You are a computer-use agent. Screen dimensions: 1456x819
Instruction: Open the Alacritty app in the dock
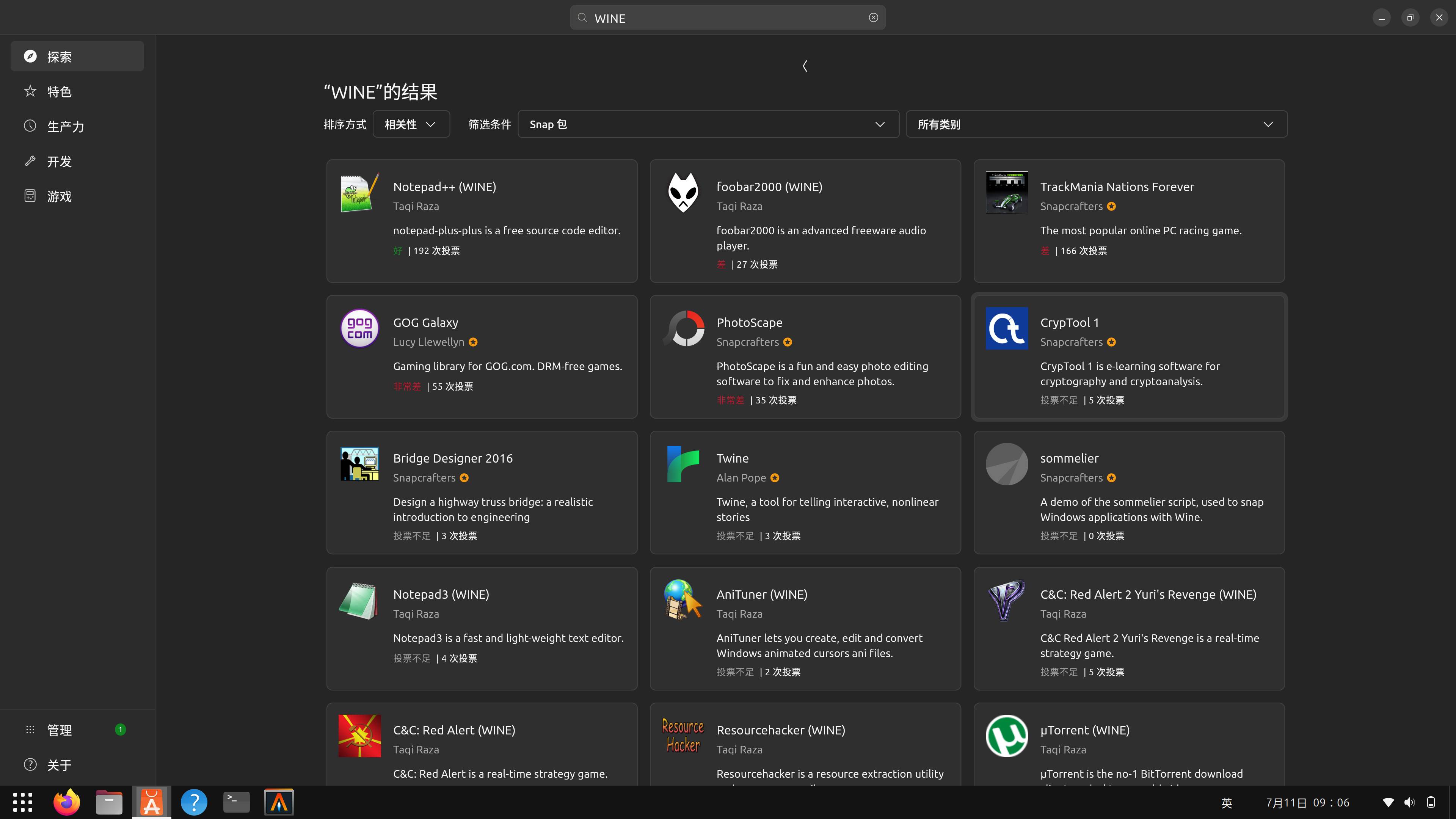click(279, 802)
